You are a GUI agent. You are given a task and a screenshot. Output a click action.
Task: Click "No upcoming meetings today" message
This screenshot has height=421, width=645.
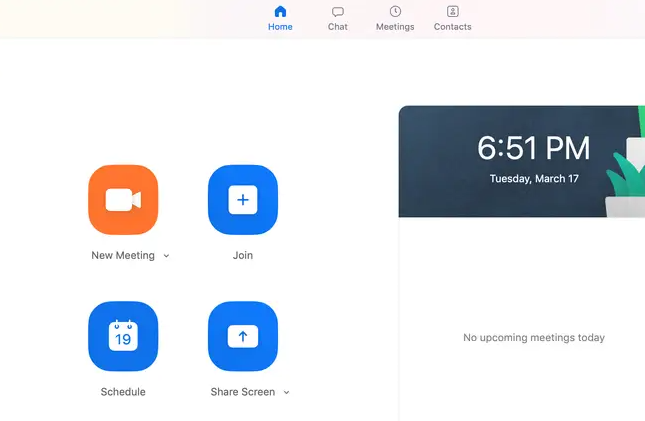(534, 337)
